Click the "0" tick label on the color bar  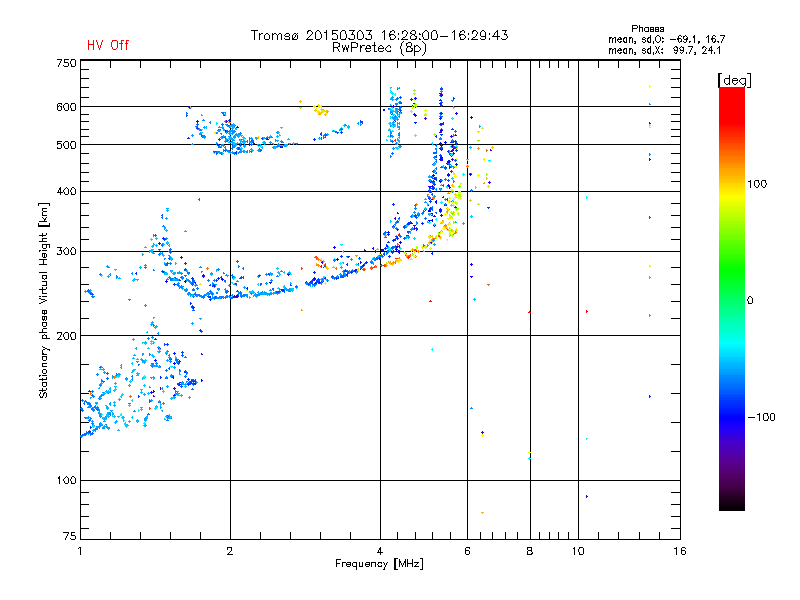750,301
